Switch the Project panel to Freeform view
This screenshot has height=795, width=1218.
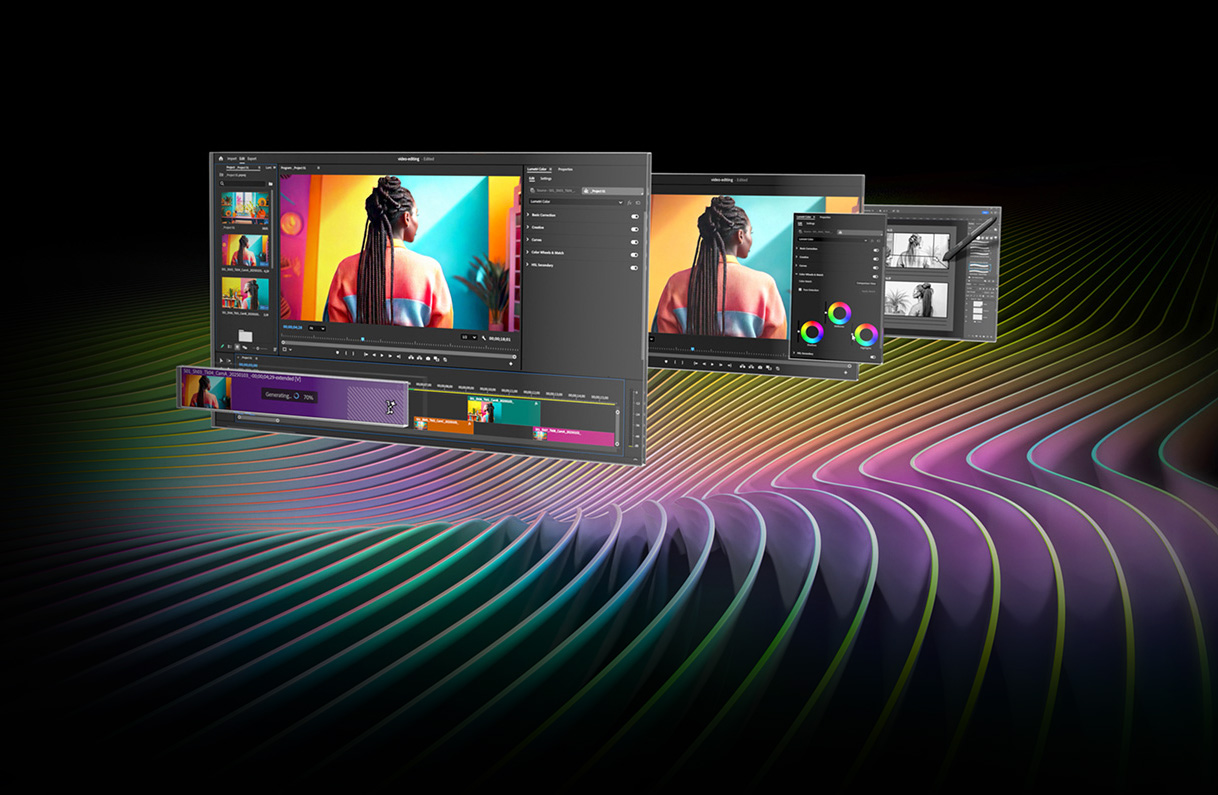(x=246, y=348)
